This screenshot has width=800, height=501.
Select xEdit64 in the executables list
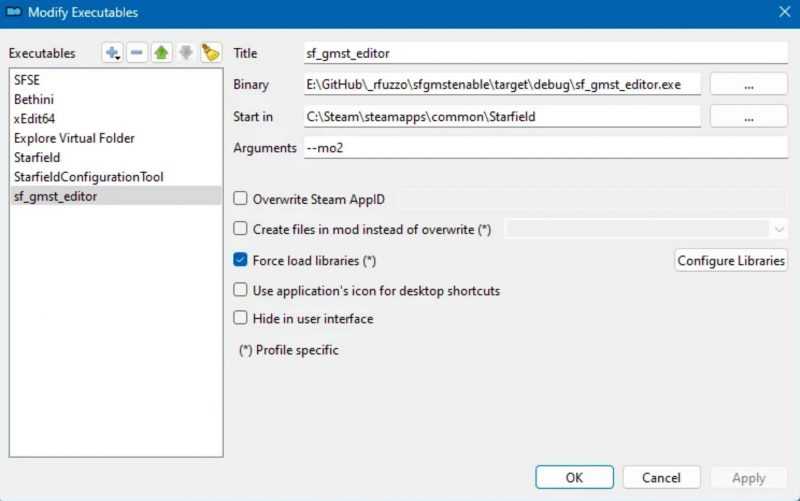click(x=116, y=119)
